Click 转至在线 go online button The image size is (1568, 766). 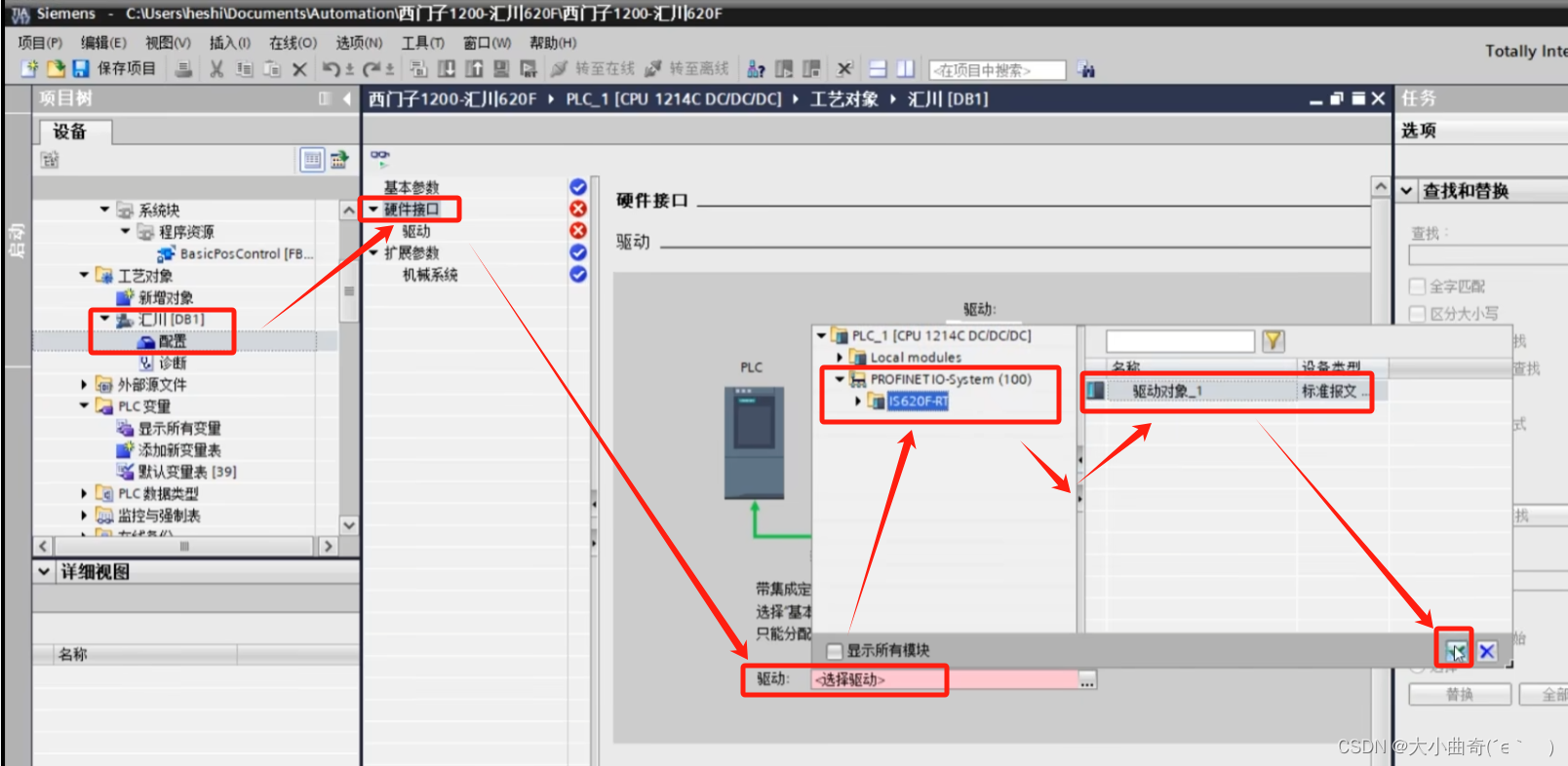[x=593, y=68]
